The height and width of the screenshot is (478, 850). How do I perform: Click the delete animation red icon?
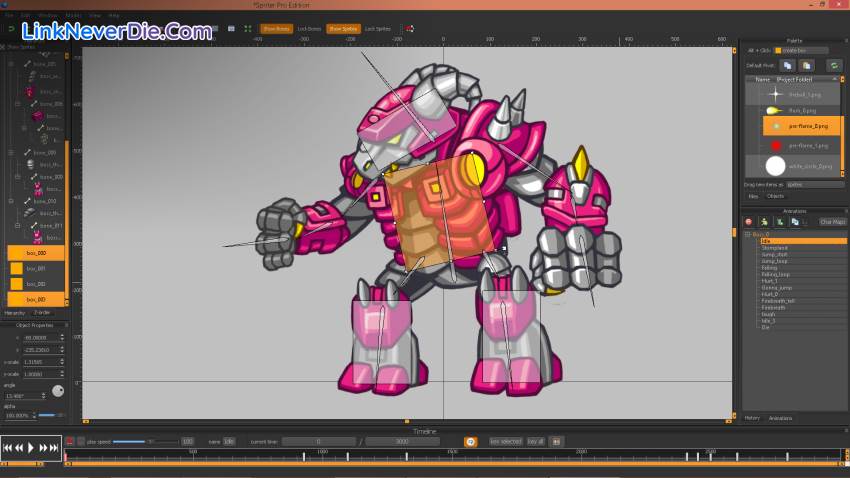pyautogui.click(x=749, y=222)
